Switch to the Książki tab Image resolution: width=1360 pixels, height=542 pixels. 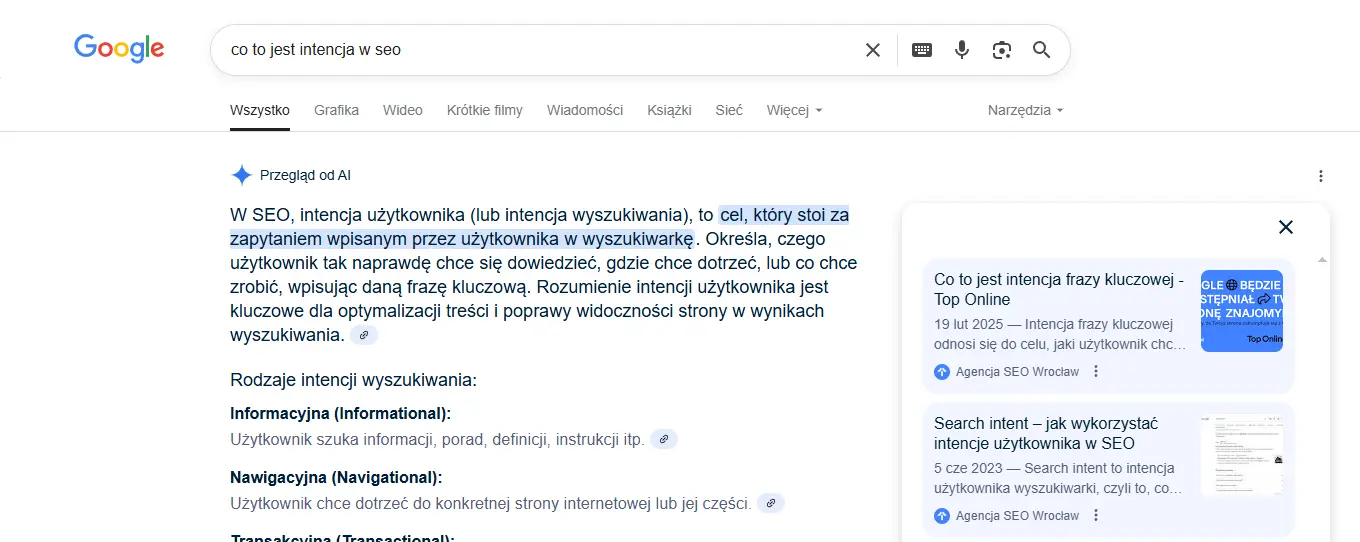pos(669,110)
